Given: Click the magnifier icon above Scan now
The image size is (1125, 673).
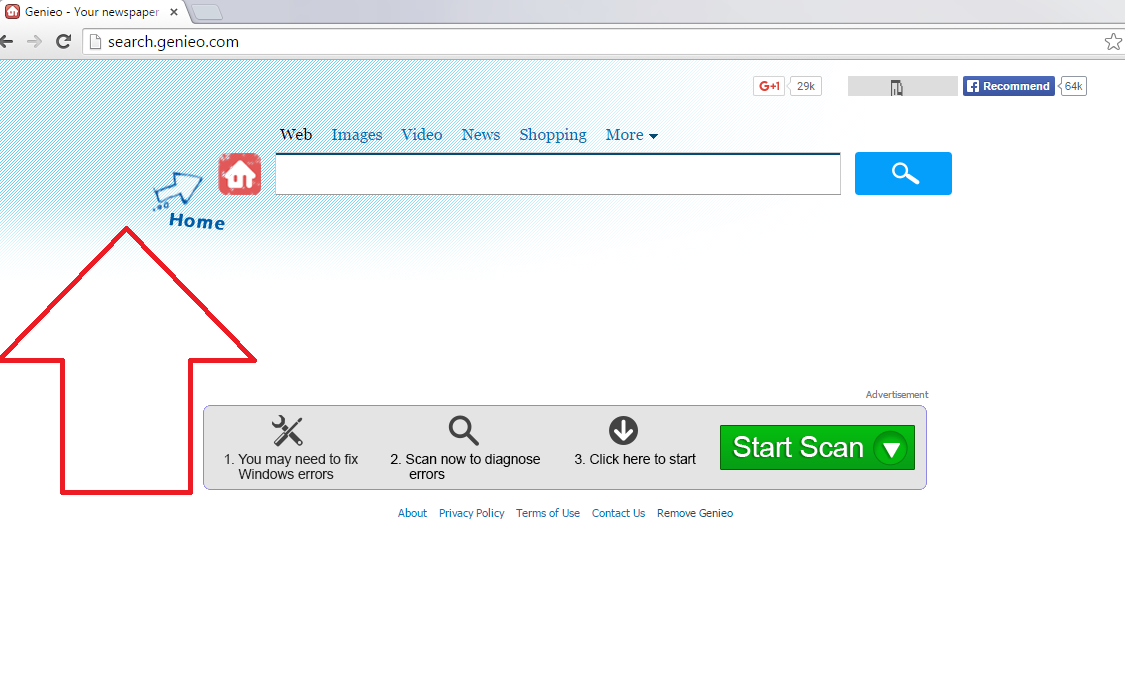Looking at the screenshot, I should click(x=463, y=430).
